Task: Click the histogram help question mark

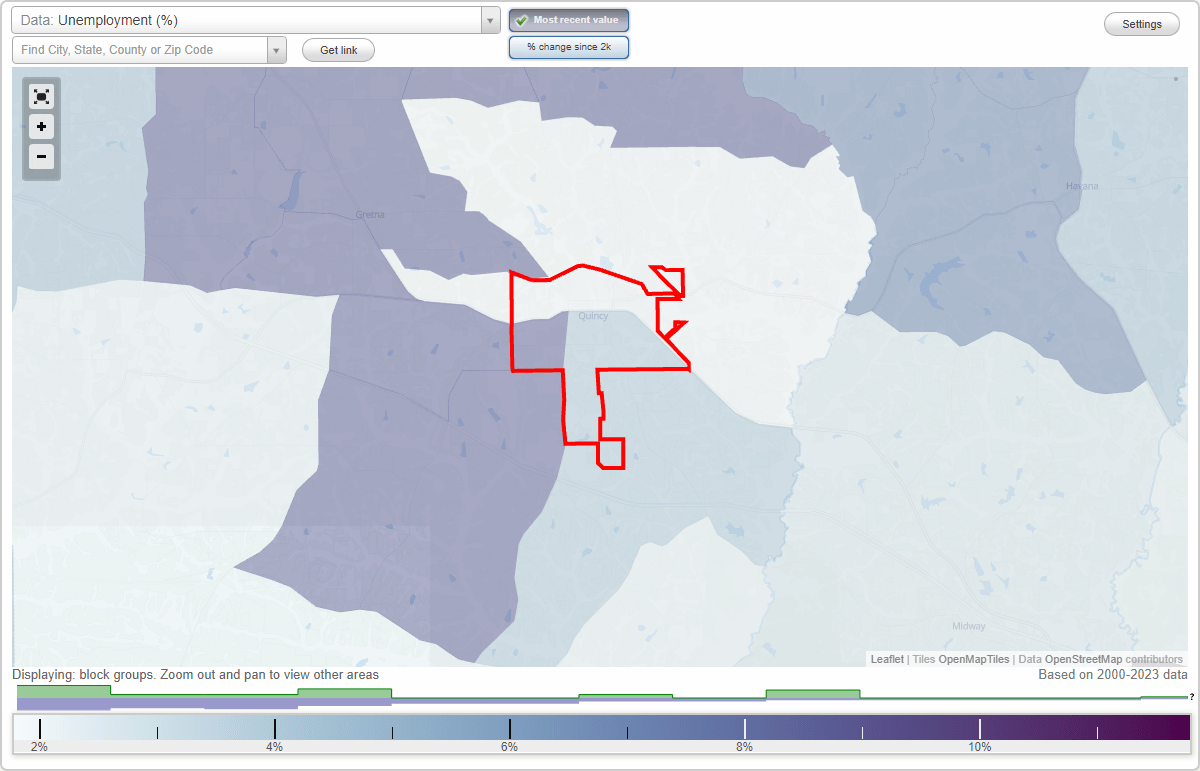Action: point(1191,697)
